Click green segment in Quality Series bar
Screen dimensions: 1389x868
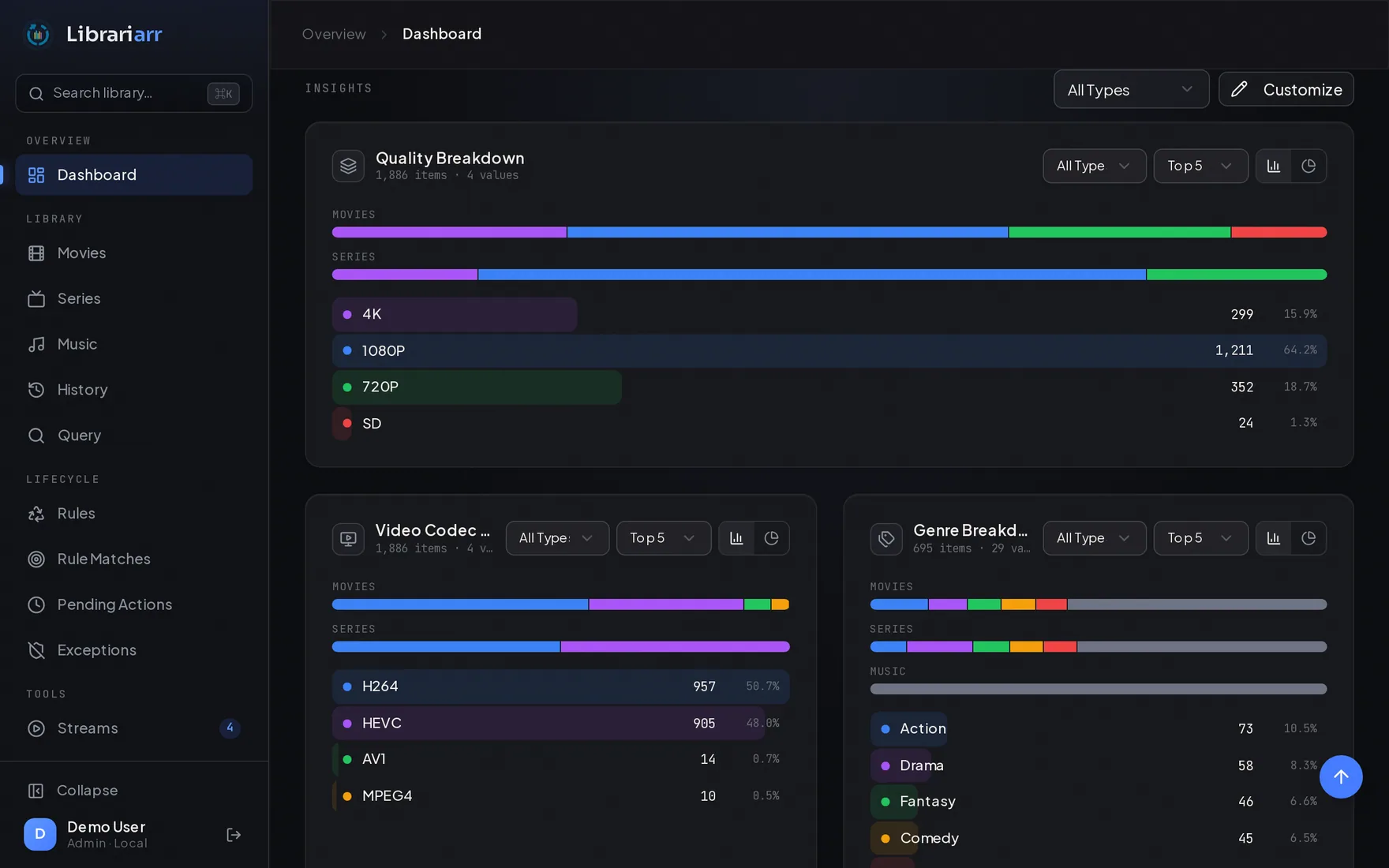(x=1237, y=275)
